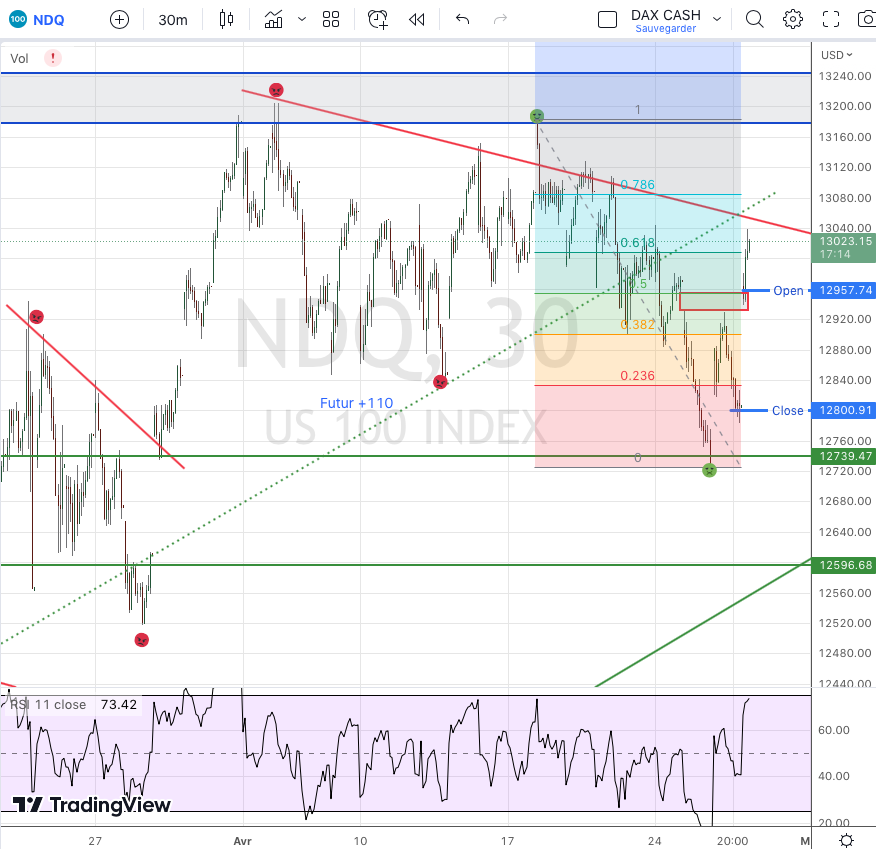
Task: Undo the last chart action
Action: point(462,20)
